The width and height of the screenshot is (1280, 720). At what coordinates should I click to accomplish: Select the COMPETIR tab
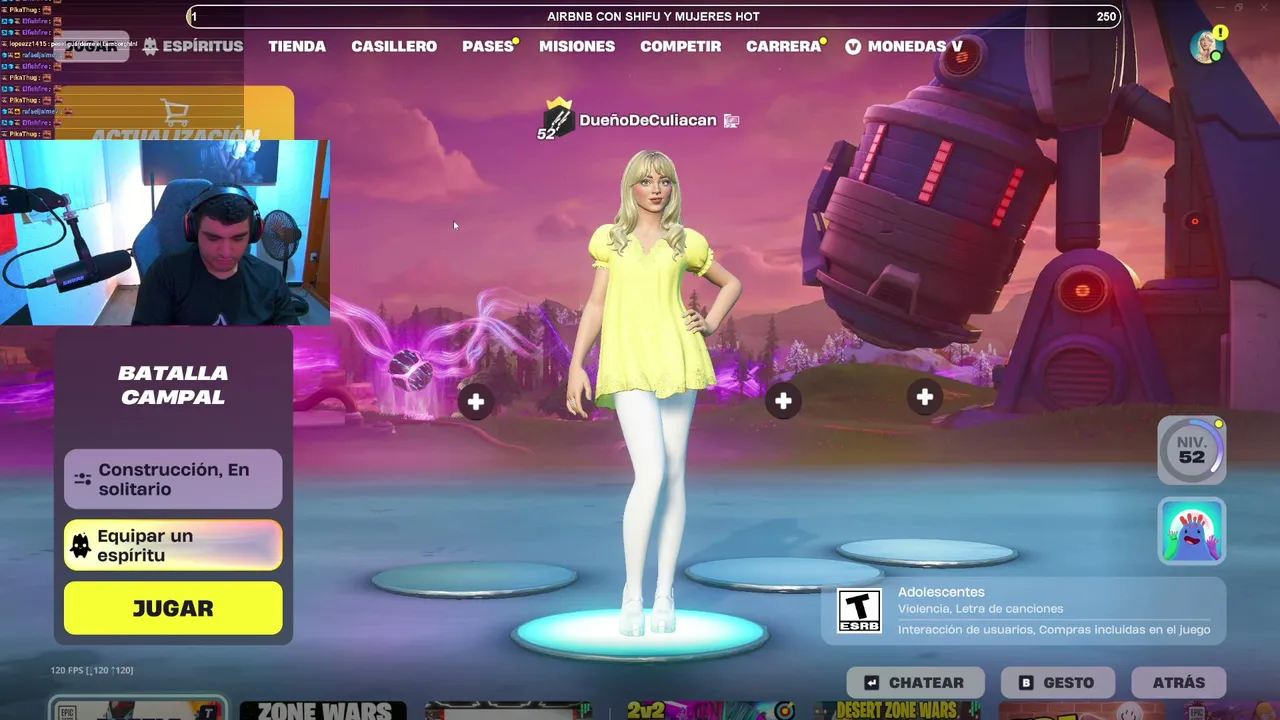click(681, 46)
